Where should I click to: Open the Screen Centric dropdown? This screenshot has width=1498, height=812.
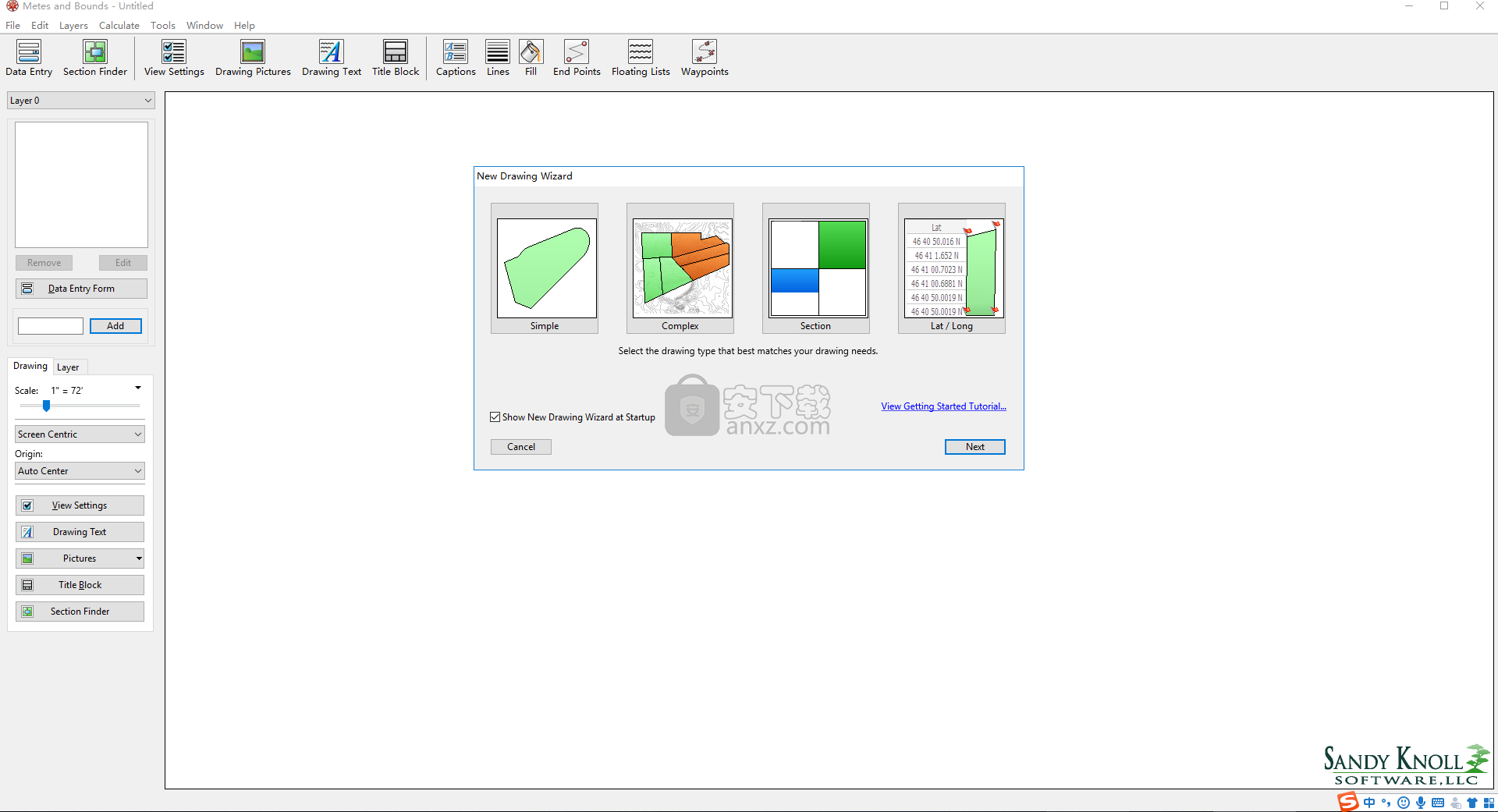click(x=80, y=434)
